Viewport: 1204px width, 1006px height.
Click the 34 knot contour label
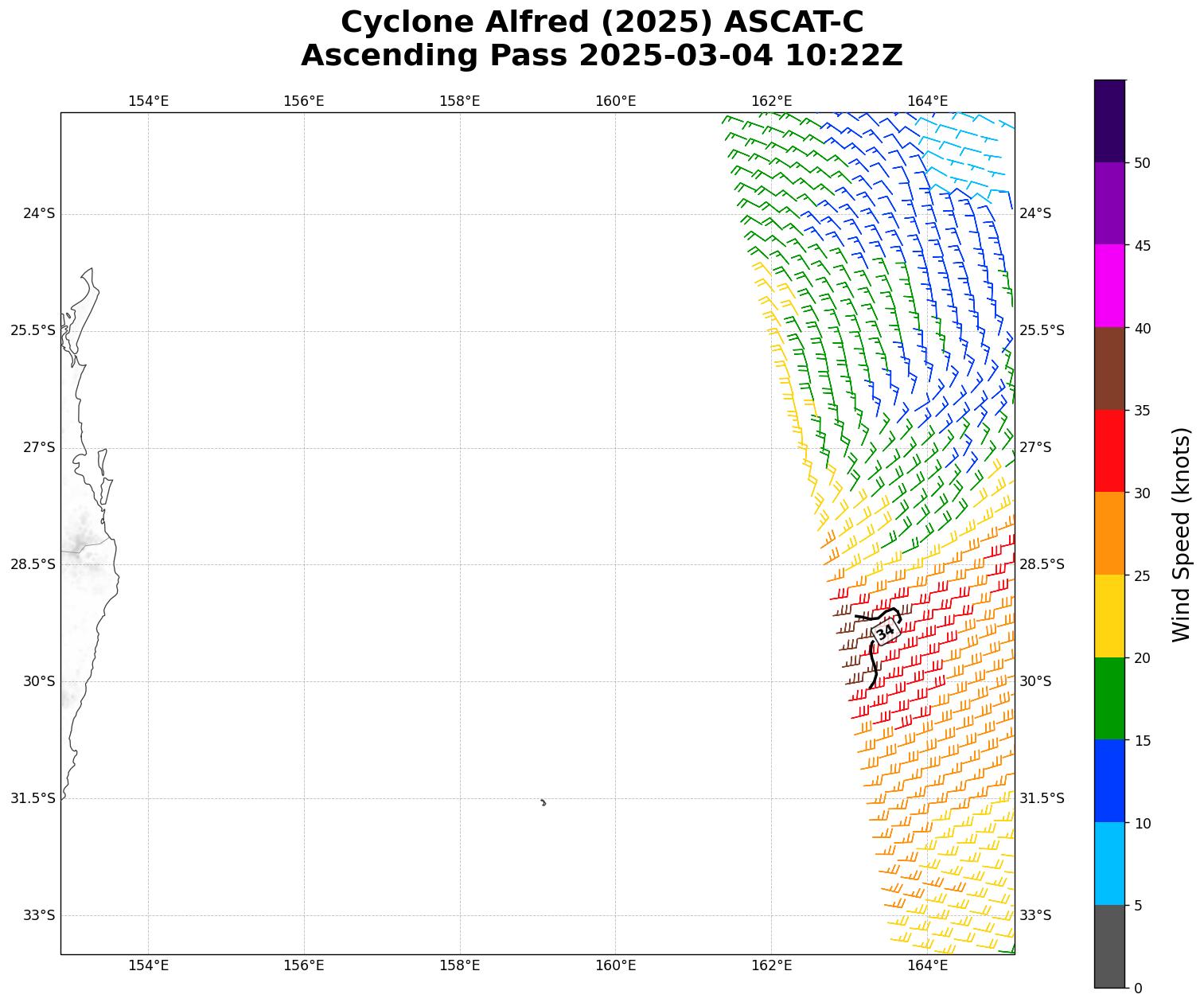click(x=885, y=632)
